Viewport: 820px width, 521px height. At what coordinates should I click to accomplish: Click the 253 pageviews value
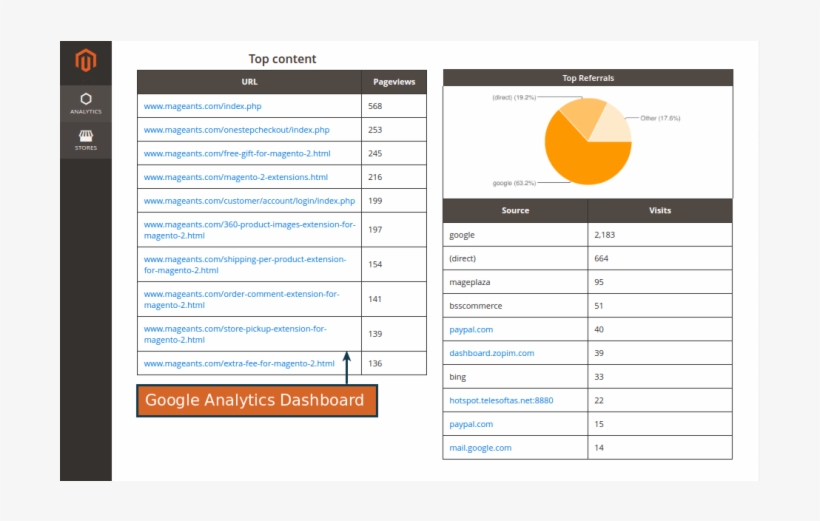(x=375, y=130)
